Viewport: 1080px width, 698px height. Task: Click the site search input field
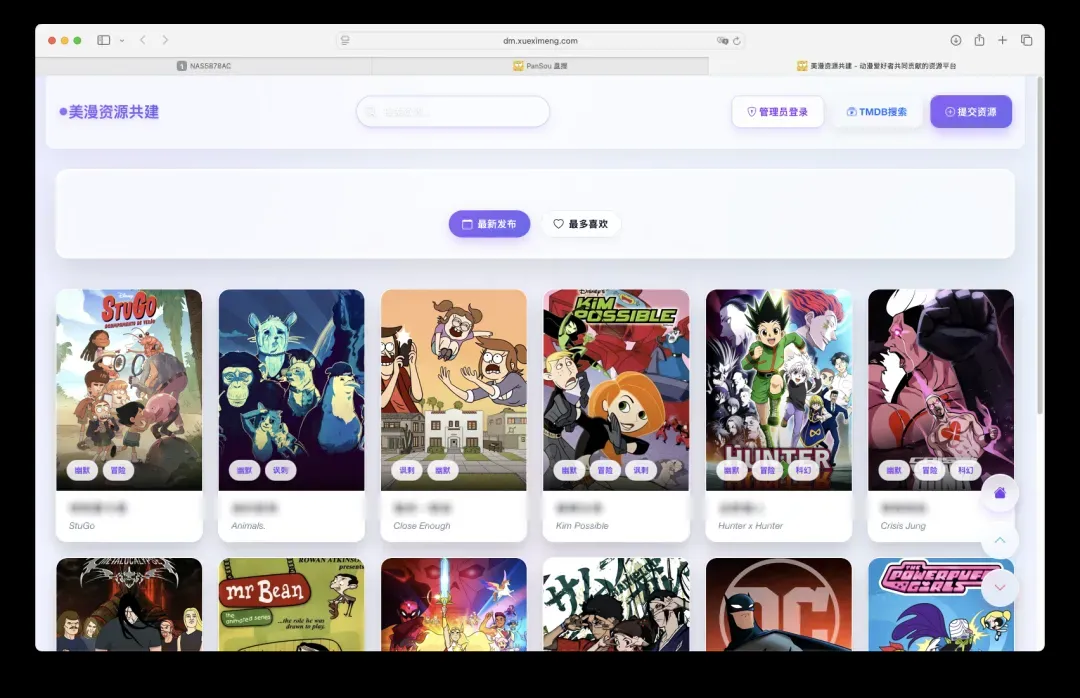[453, 112]
